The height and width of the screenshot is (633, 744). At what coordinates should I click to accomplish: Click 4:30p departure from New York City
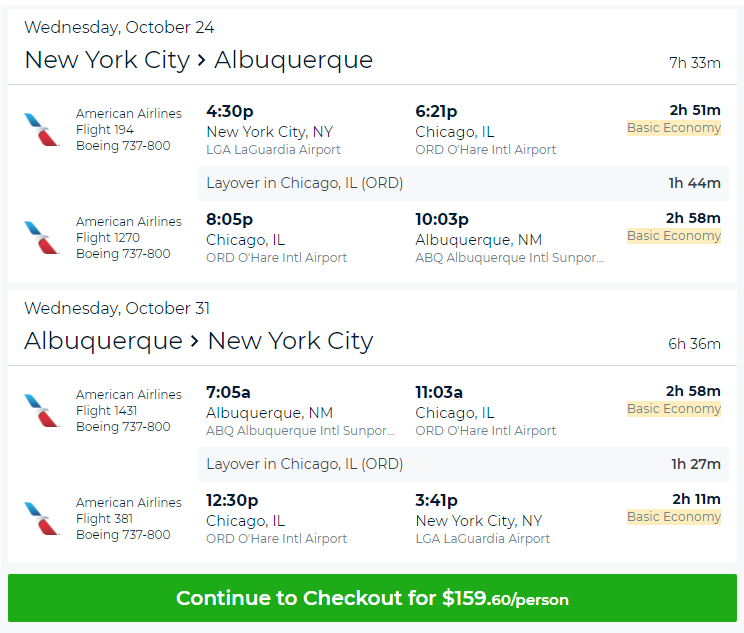coord(230,111)
